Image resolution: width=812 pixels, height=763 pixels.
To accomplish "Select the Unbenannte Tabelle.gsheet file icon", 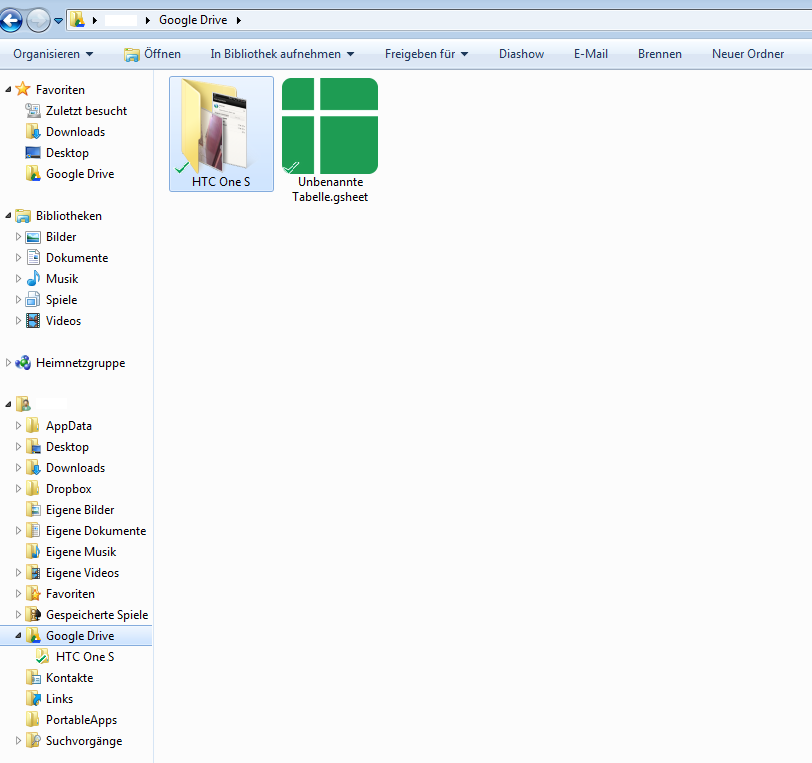I will pos(330,126).
